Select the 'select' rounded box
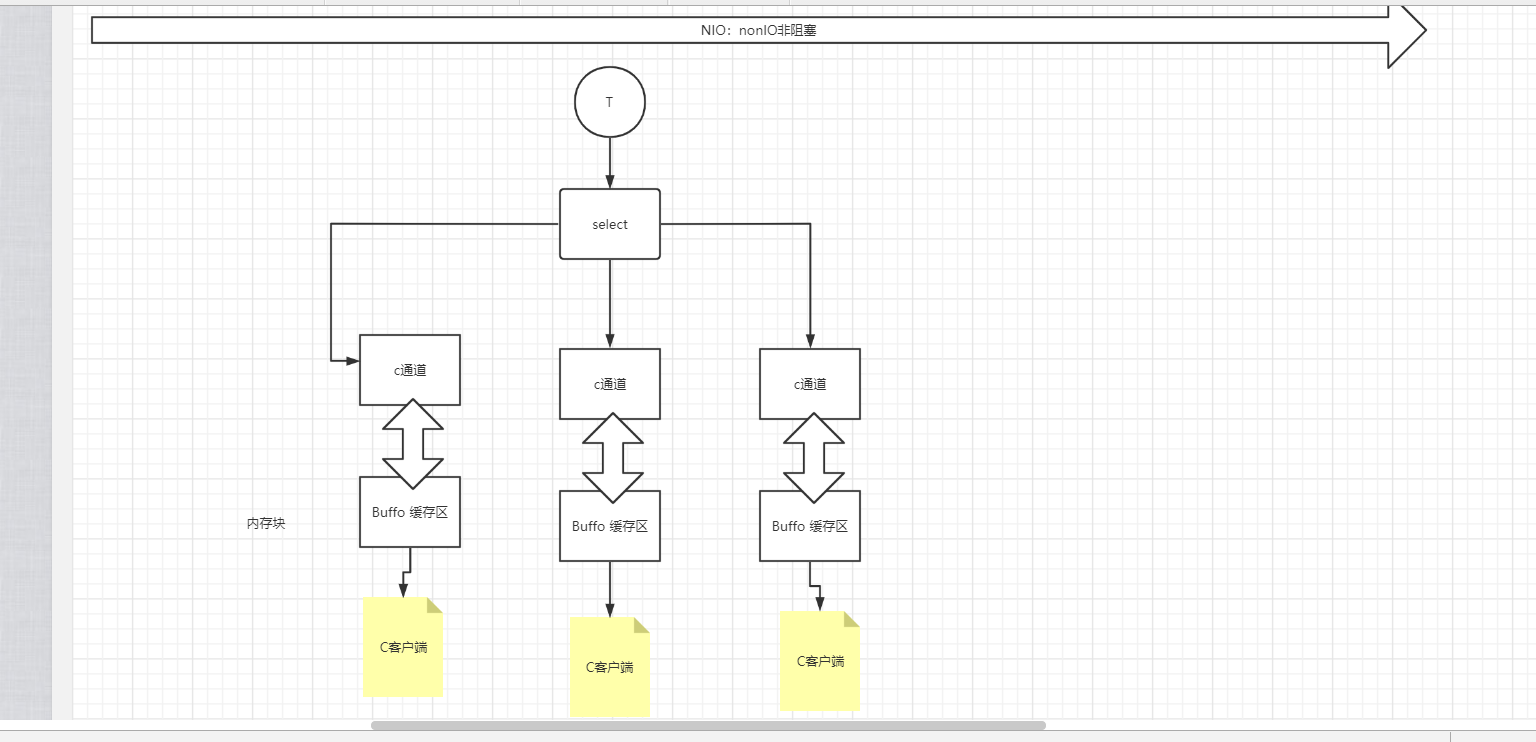The width and height of the screenshot is (1536, 742). pyautogui.click(x=610, y=224)
